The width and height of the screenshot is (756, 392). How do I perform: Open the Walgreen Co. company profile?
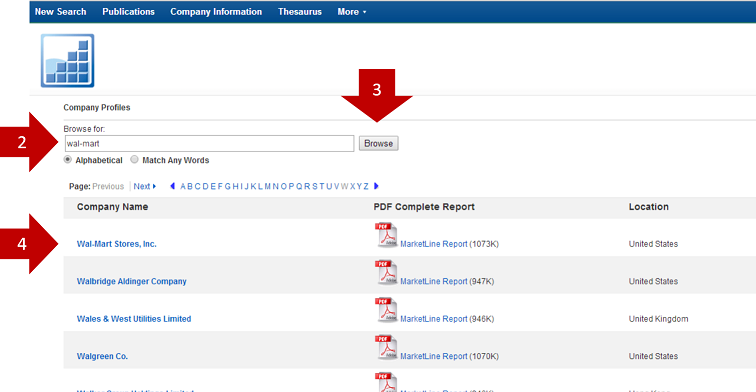pyautogui.click(x=102, y=356)
